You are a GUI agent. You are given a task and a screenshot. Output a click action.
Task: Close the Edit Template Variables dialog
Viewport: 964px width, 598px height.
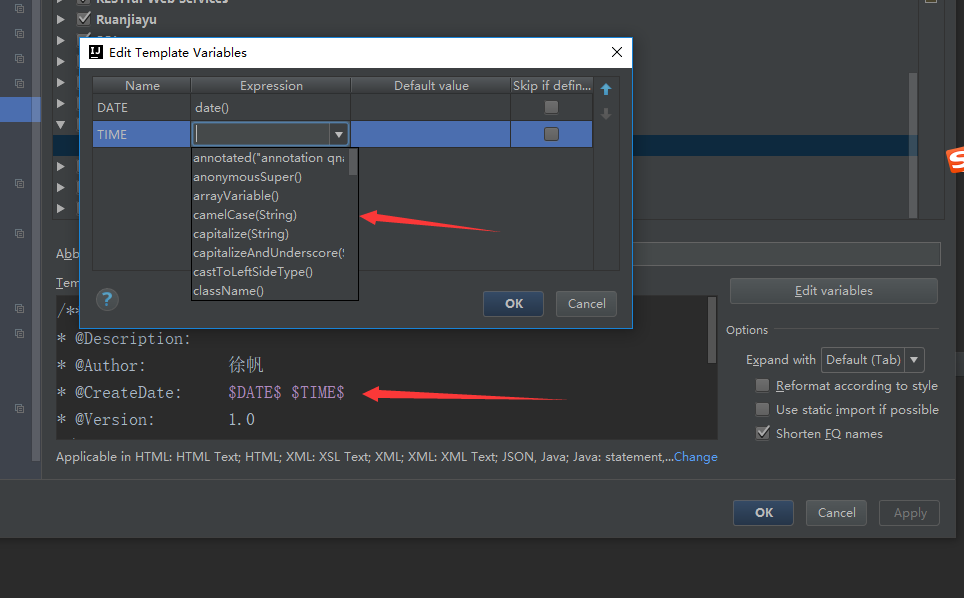pos(617,52)
